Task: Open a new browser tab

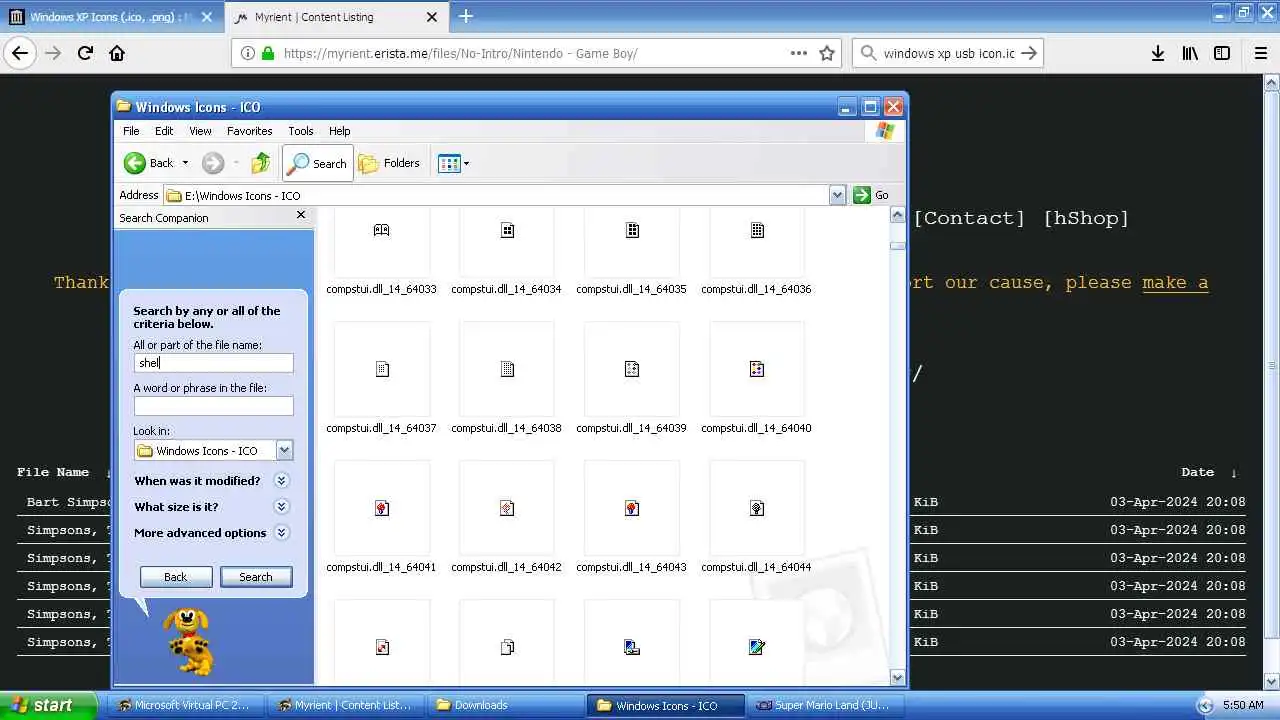Action: 466,16
